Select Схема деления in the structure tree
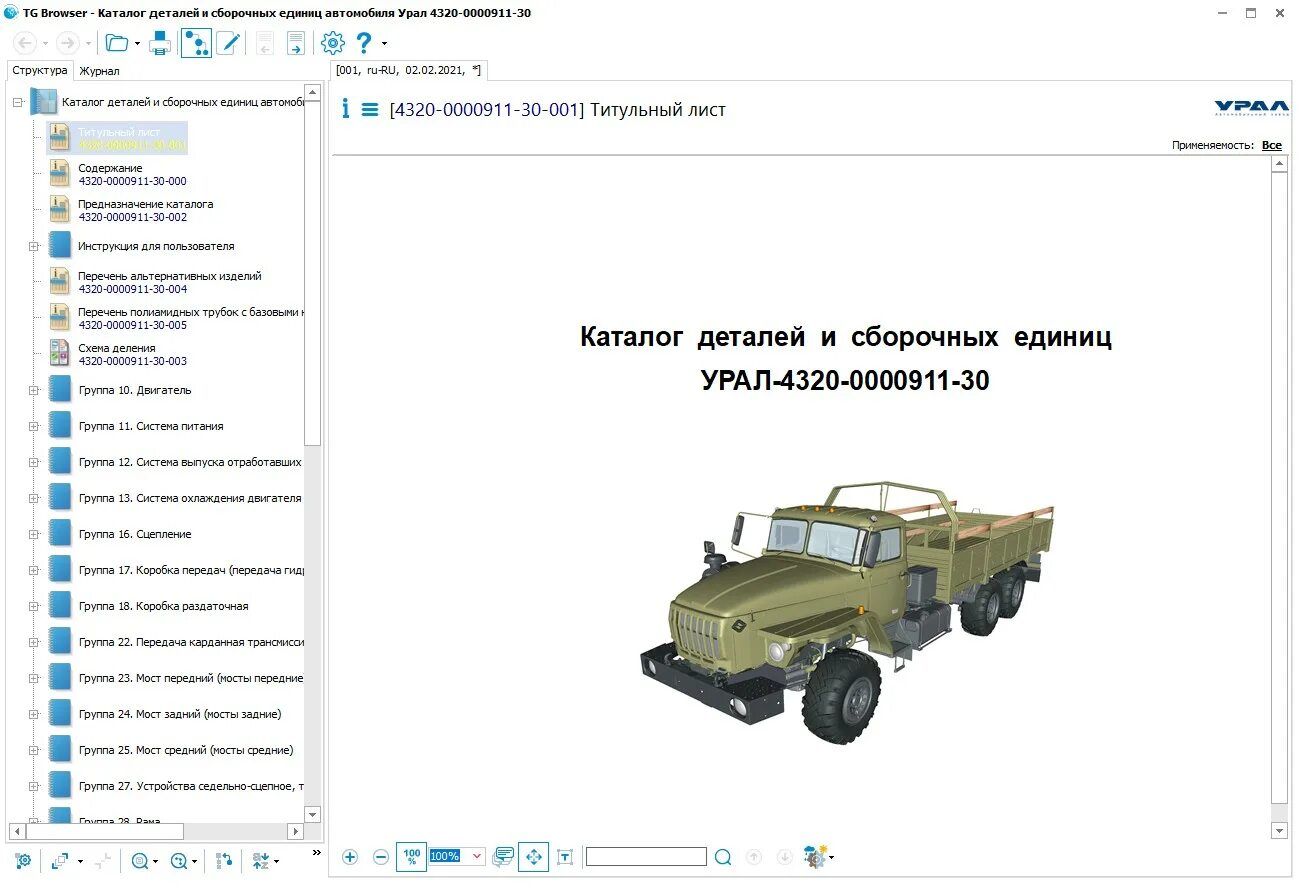 click(117, 347)
